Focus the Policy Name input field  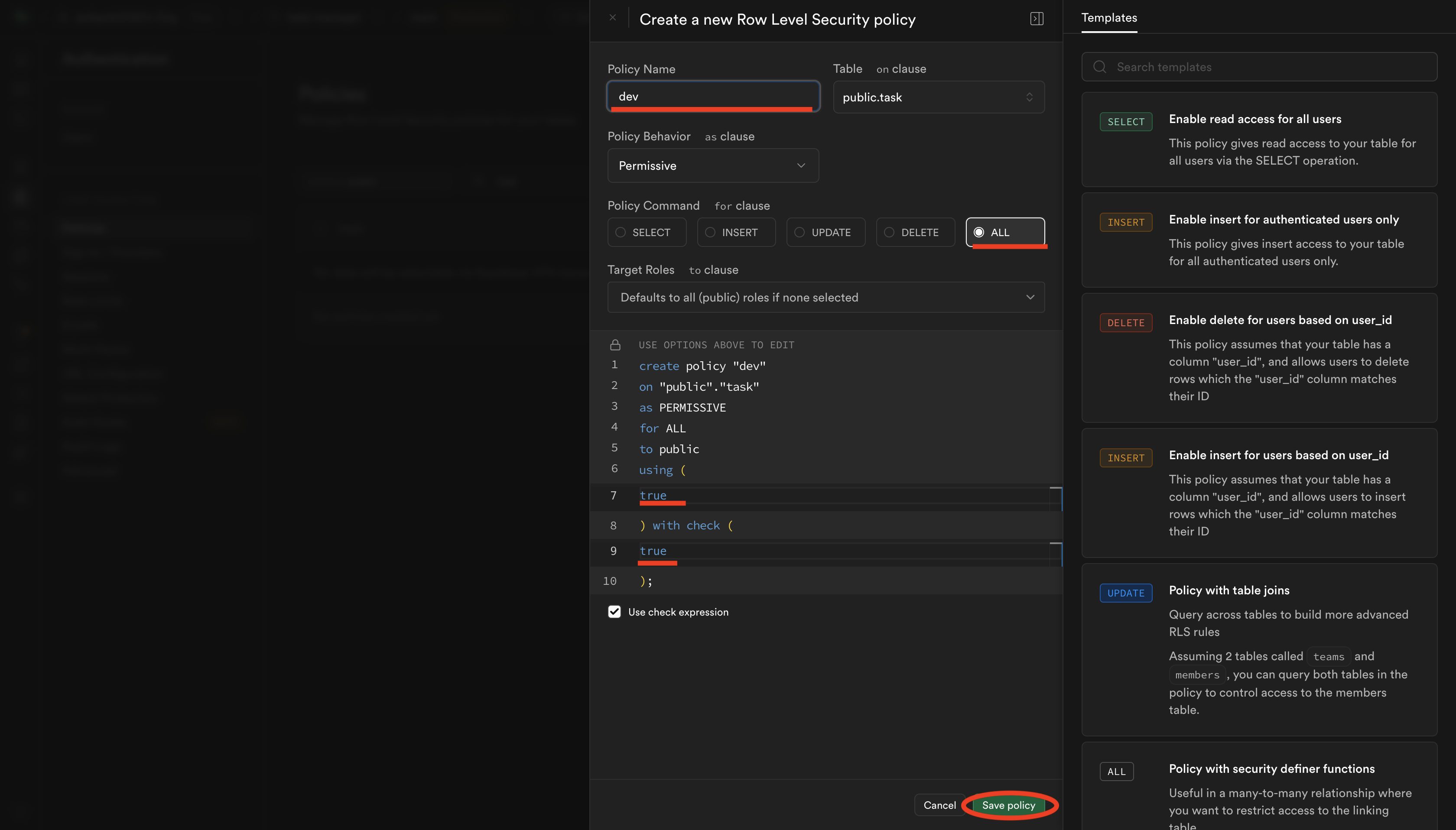point(712,96)
